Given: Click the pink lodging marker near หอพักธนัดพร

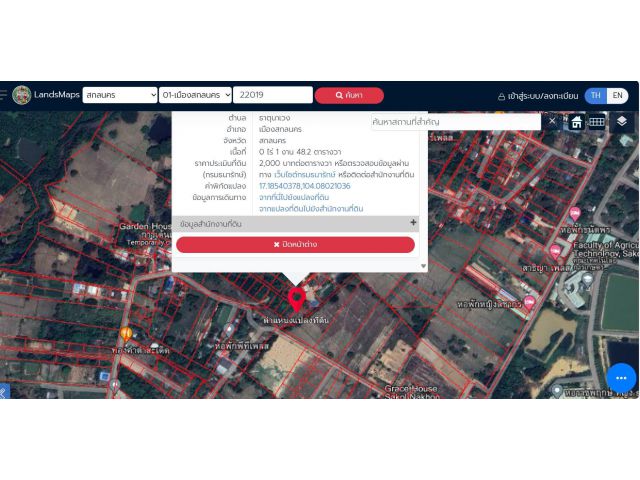Looking at the screenshot, I should (575, 214).
